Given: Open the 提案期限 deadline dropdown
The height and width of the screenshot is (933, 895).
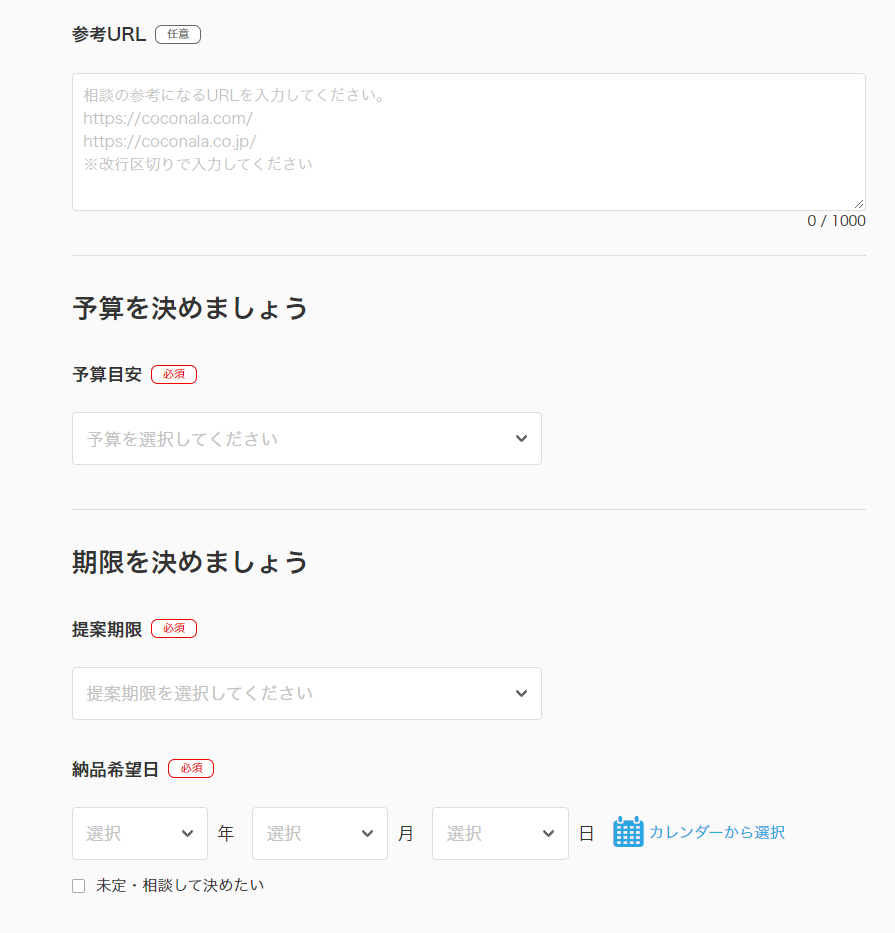Looking at the screenshot, I should point(306,693).
